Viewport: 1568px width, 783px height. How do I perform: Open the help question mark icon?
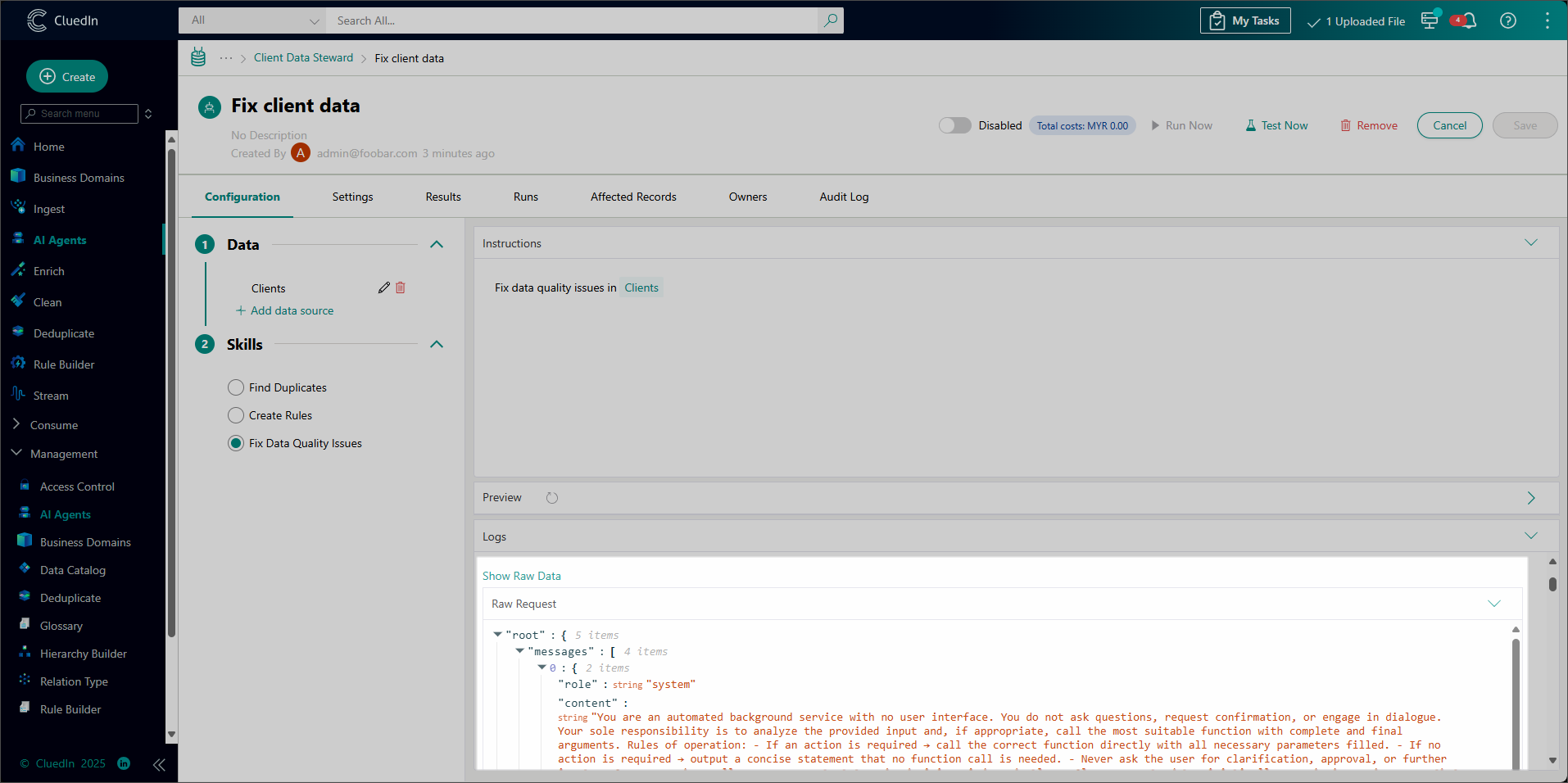coord(1507,21)
